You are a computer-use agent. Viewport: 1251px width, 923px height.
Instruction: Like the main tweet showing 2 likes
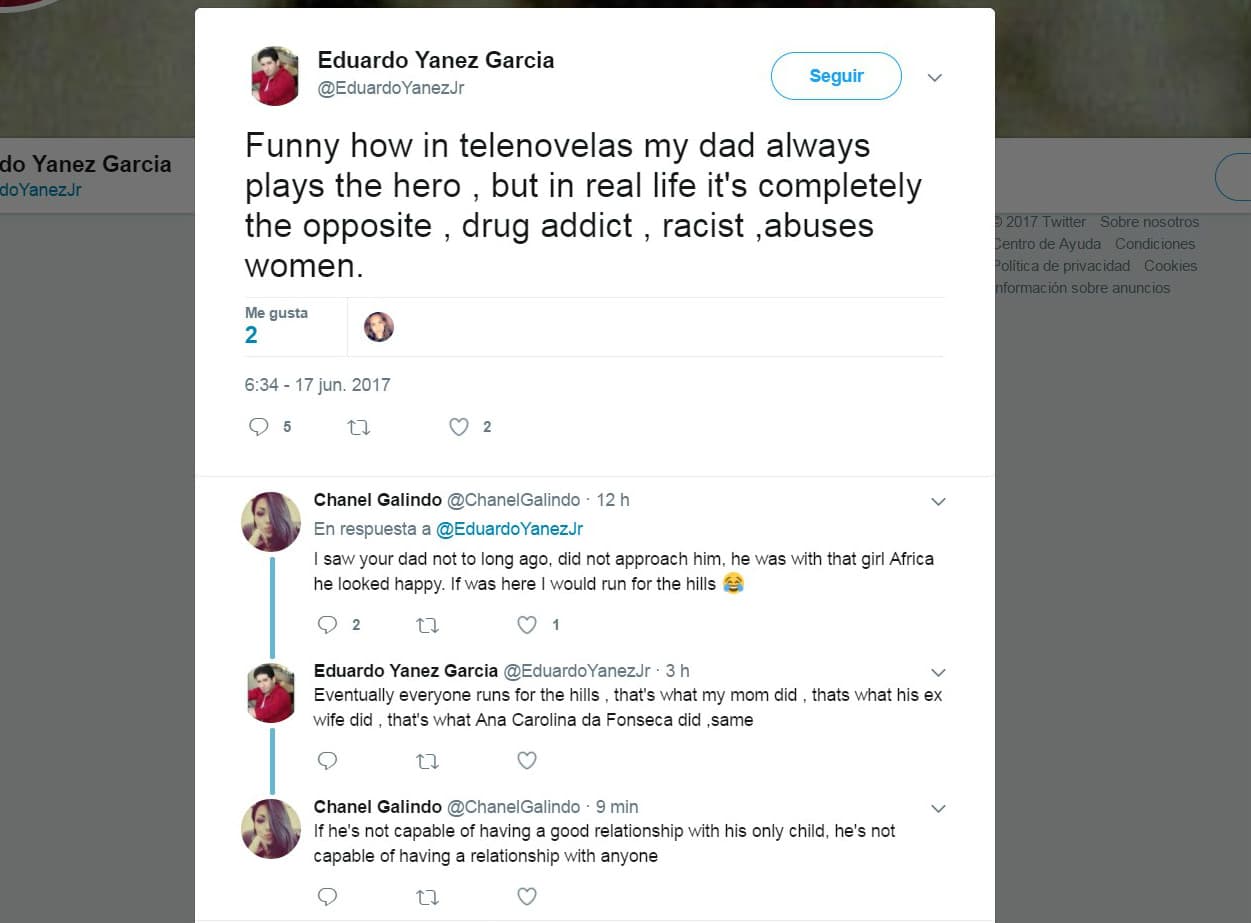point(459,427)
